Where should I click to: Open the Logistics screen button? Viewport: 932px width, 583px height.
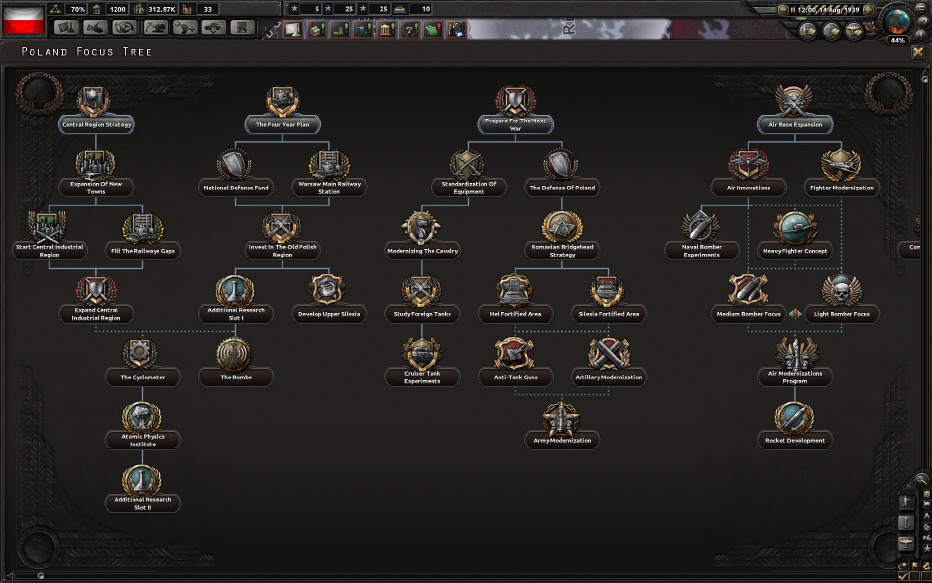[x=243, y=28]
